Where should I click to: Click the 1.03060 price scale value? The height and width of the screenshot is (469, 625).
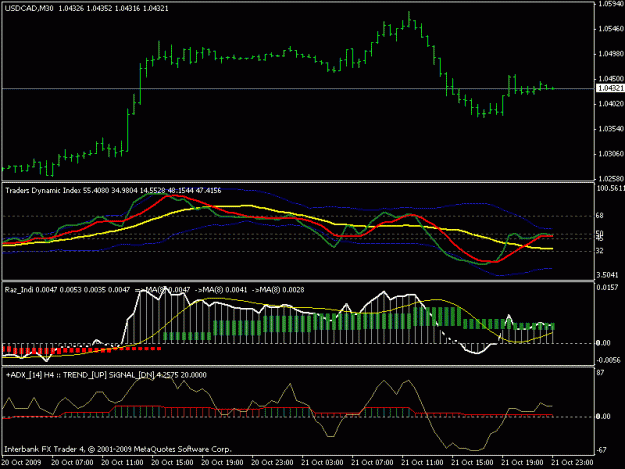pyautogui.click(x=610, y=153)
